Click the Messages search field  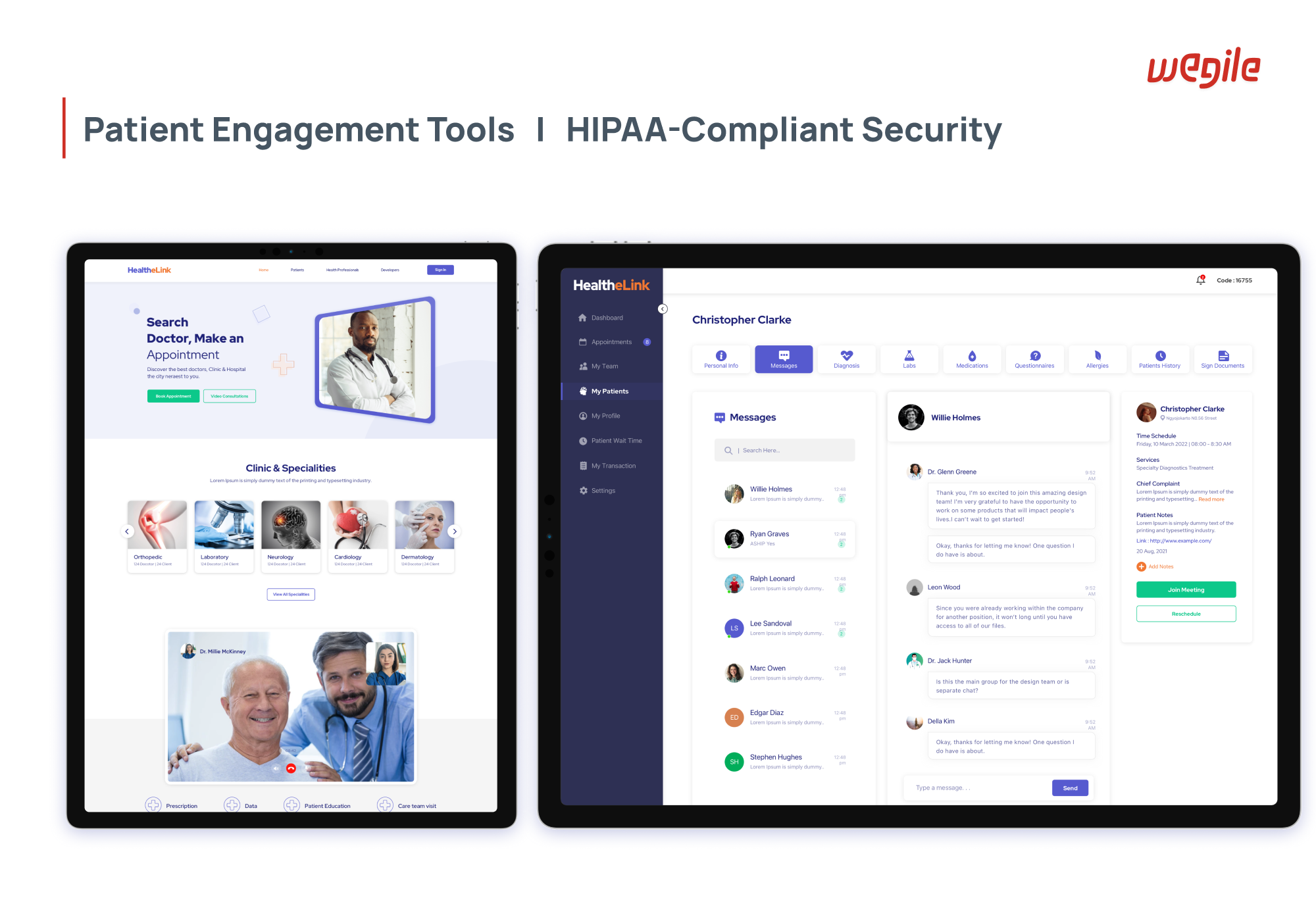784,451
